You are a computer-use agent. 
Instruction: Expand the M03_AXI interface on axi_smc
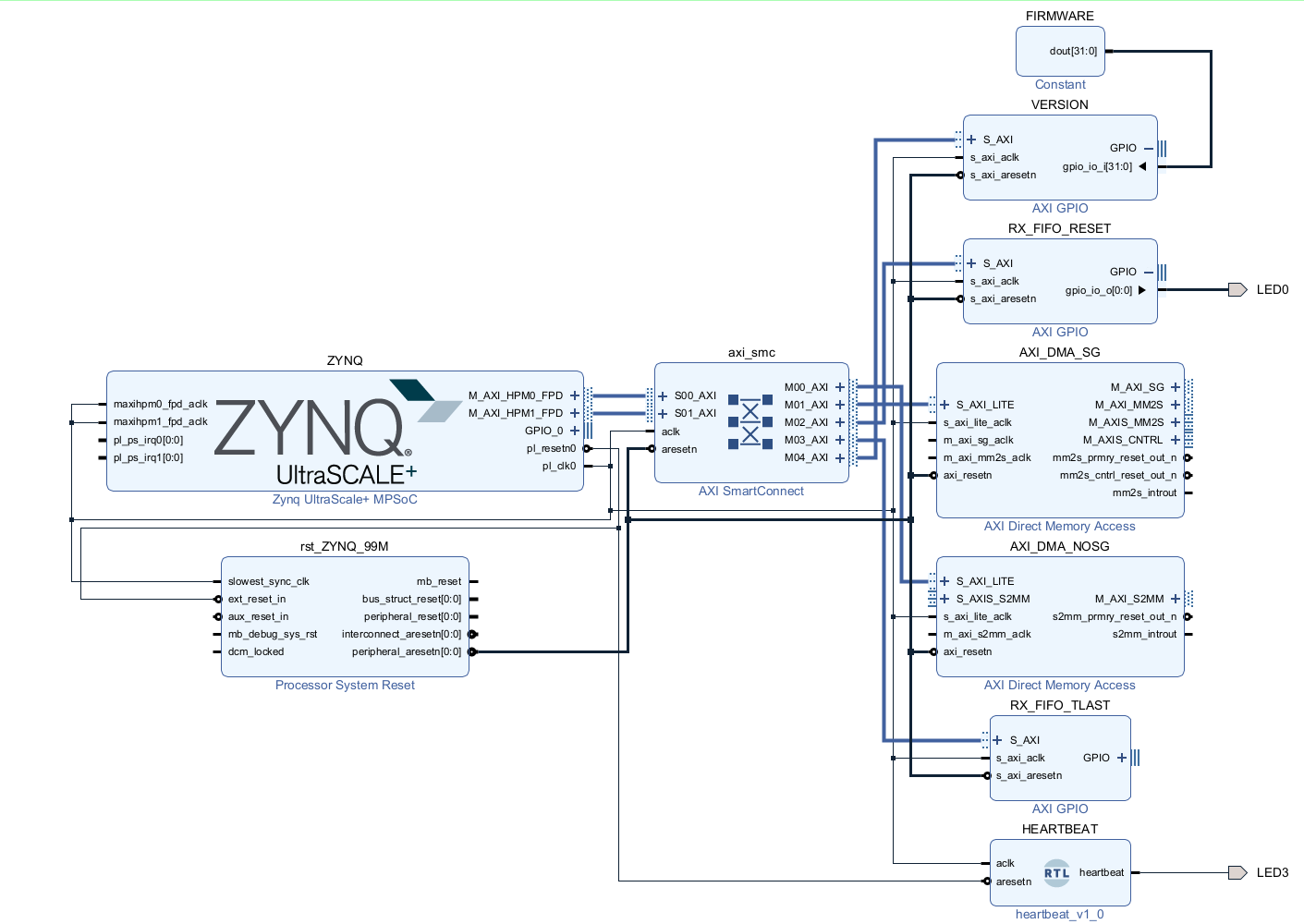click(840, 440)
